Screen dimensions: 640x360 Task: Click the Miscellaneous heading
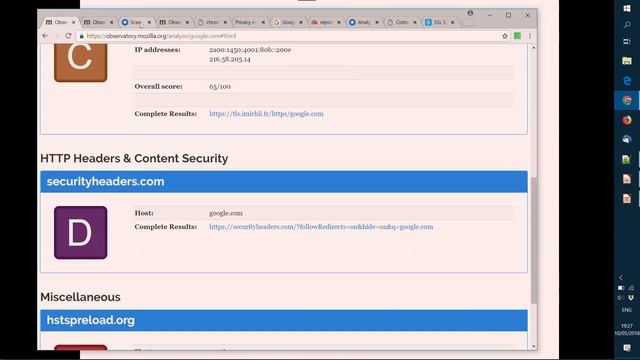coord(80,297)
